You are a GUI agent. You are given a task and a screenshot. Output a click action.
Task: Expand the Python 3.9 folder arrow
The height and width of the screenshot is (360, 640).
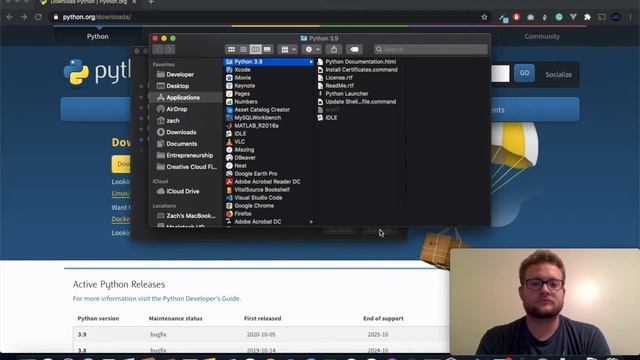tap(311, 62)
